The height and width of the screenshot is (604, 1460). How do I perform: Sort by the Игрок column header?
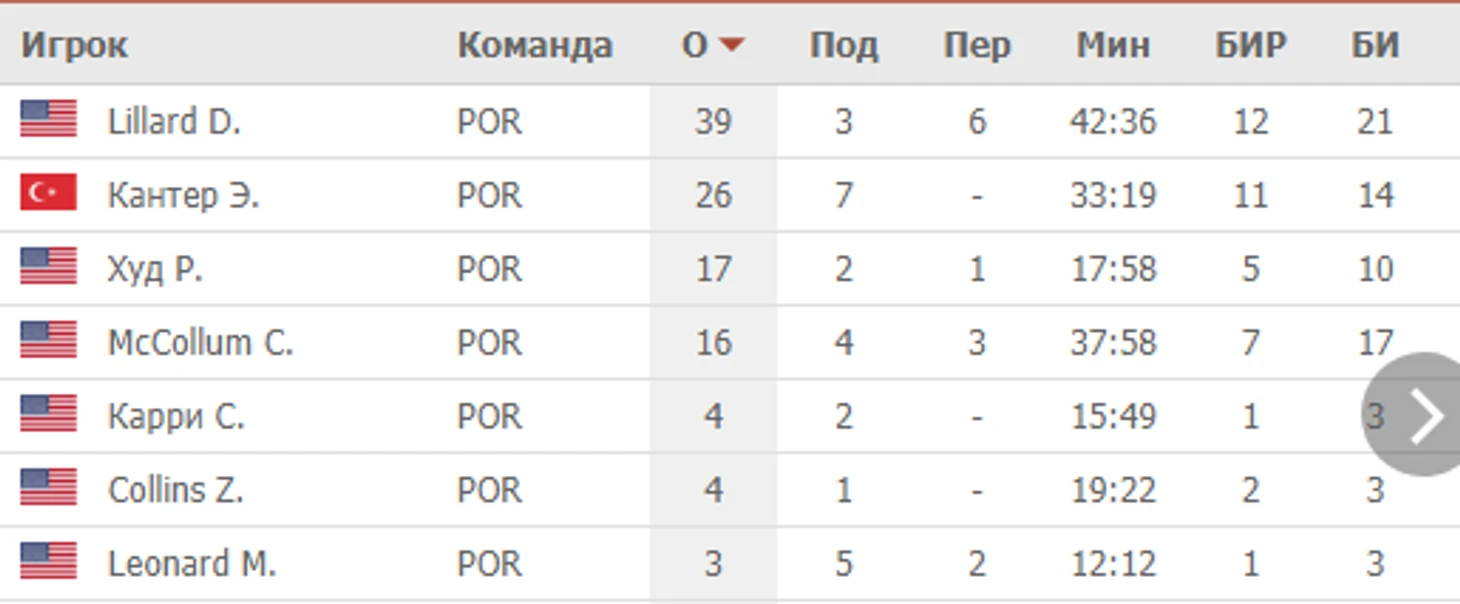(75, 46)
